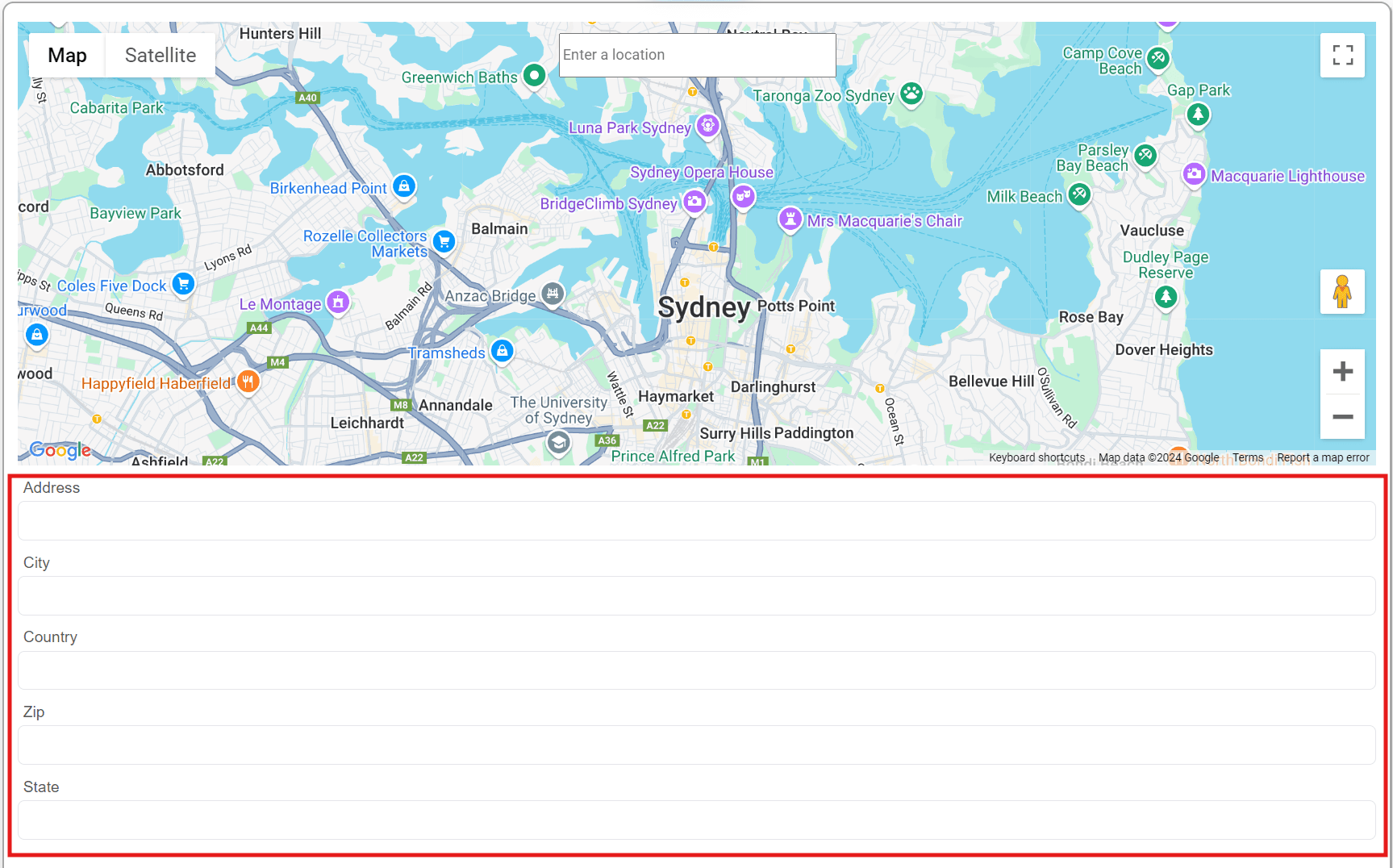The width and height of the screenshot is (1393, 868).
Task: Click the Sydney Opera House marker
Action: click(743, 194)
